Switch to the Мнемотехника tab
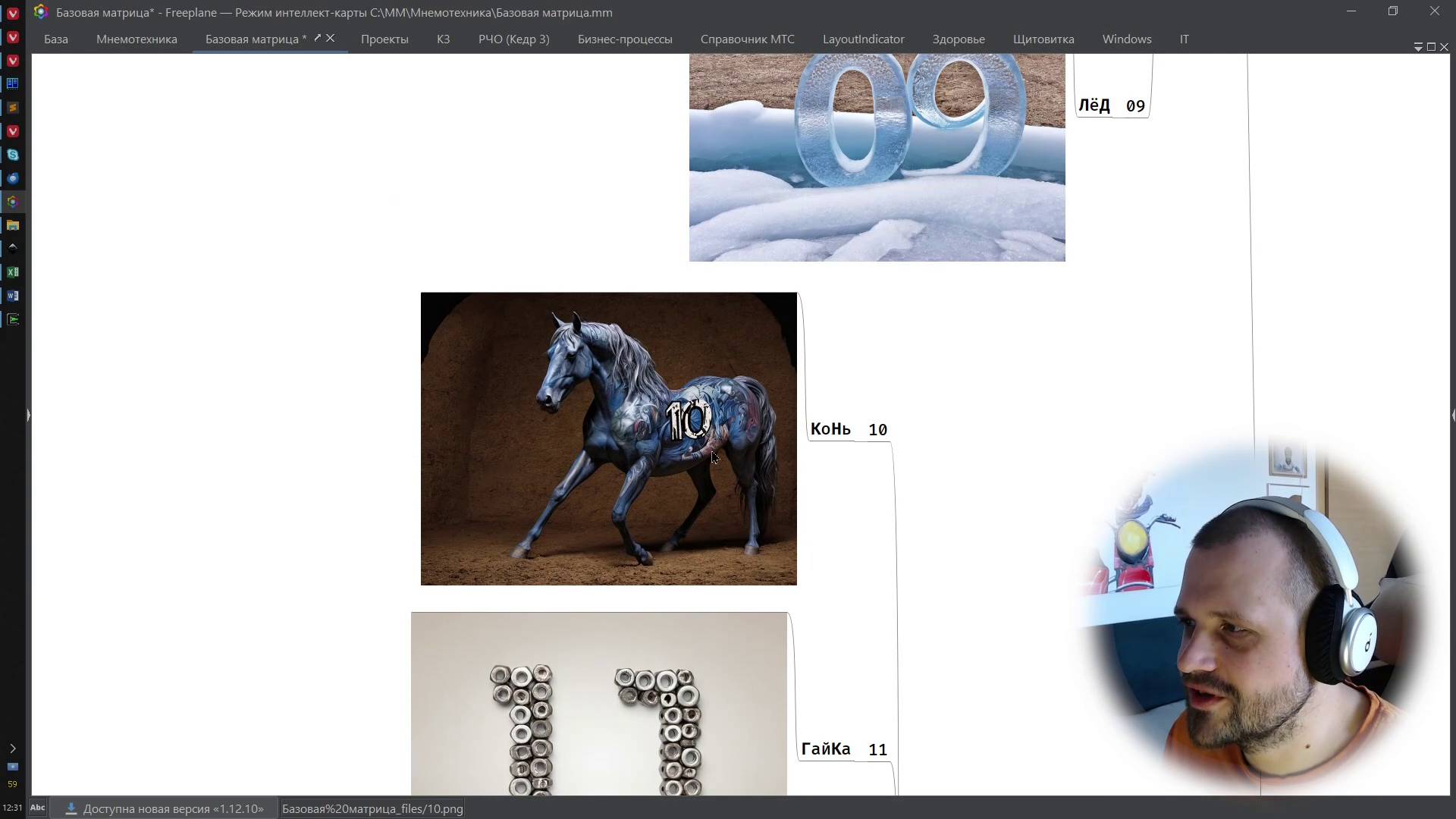This screenshot has height=819, width=1456. [x=136, y=39]
